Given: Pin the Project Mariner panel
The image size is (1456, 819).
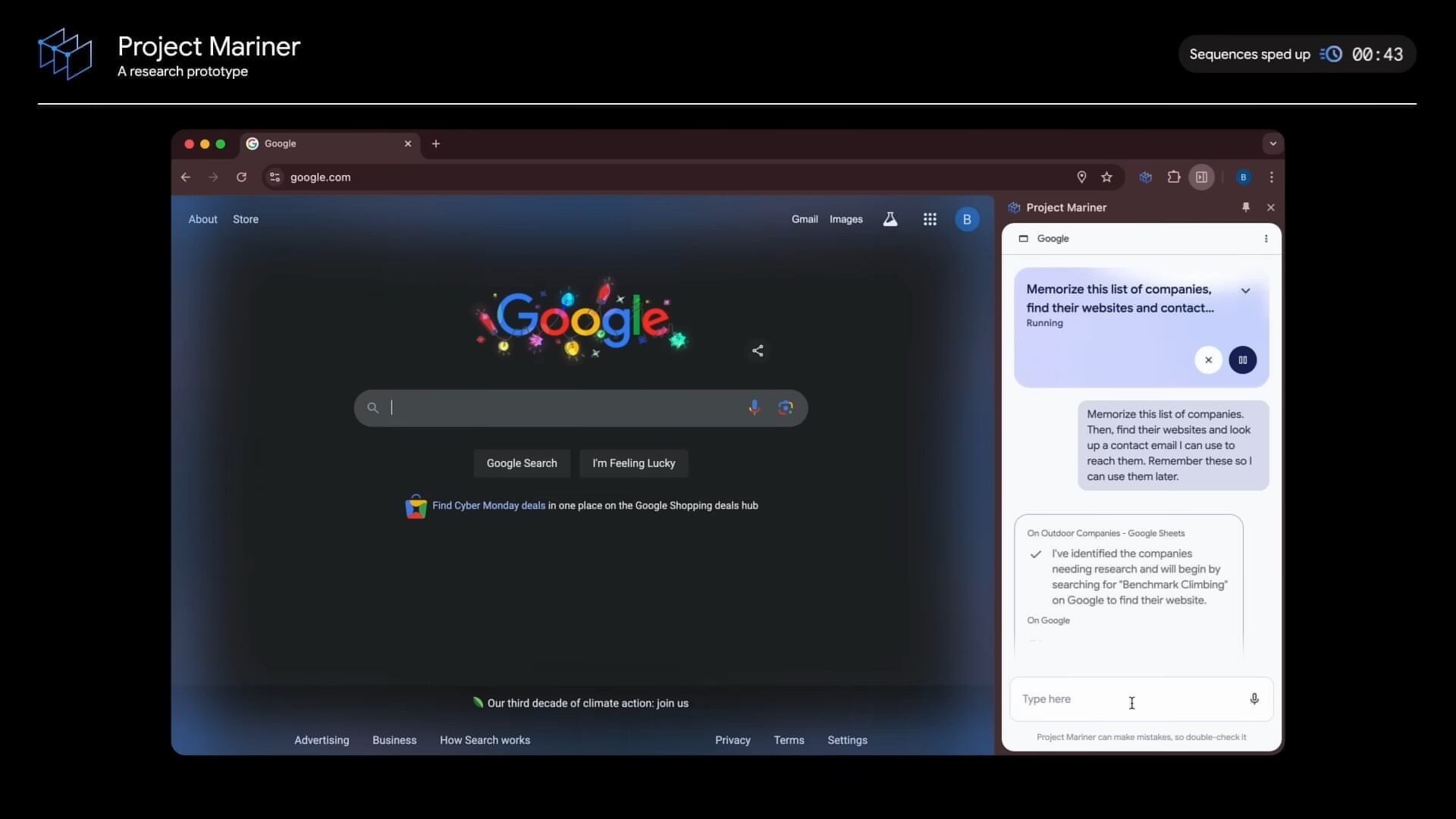Looking at the screenshot, I should click(x=1246, y=207).
